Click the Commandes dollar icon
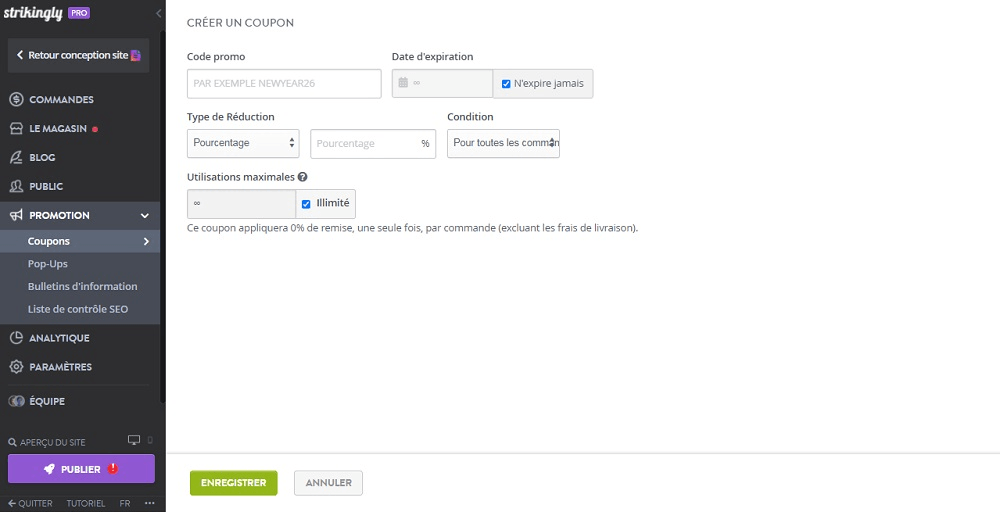The height and width of the screenshot is (512, 1000). coord(16,100)
